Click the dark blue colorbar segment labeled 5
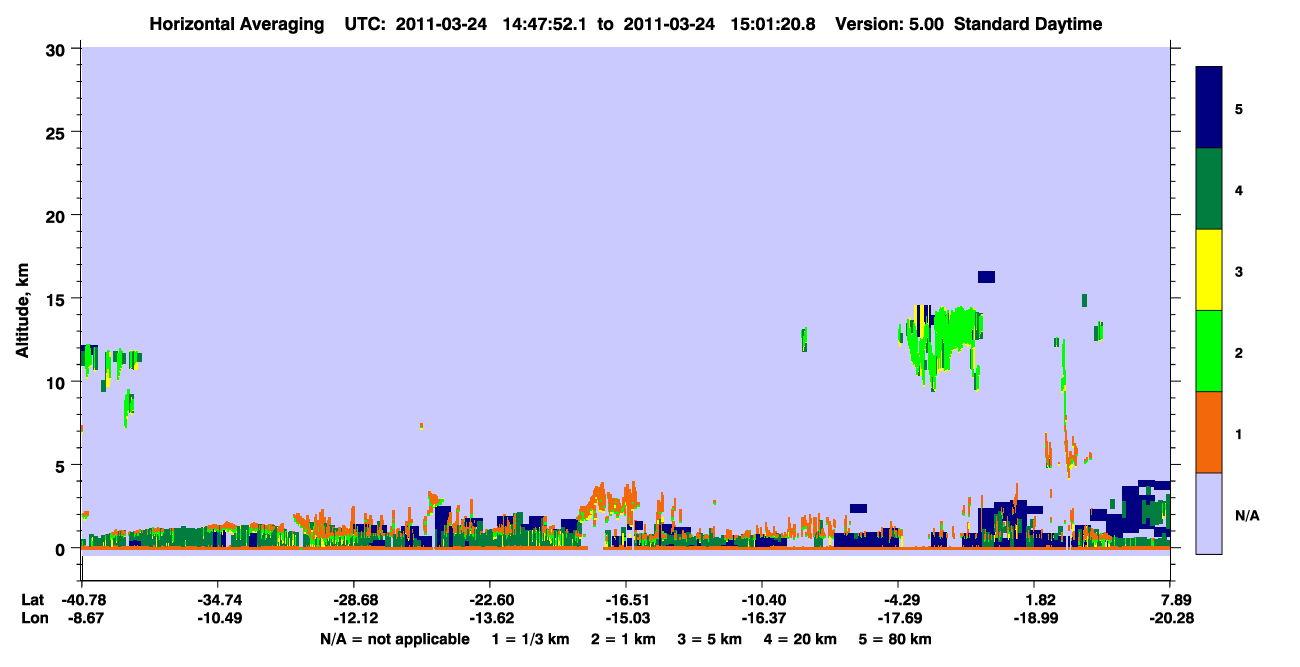Image resolution: width=1300 pixels, height=667 pixels. tap(1209, 108)
